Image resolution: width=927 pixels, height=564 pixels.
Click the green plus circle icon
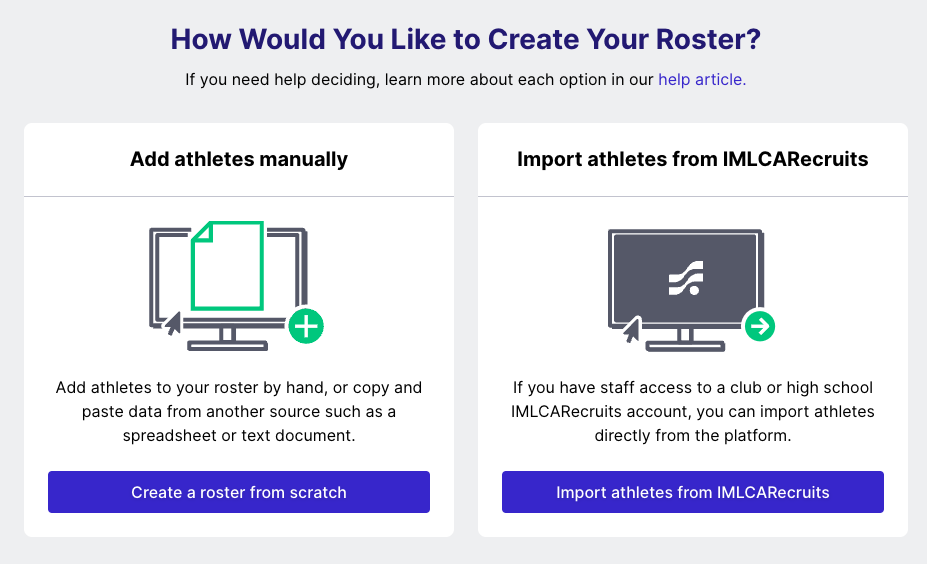coord(306,326)
